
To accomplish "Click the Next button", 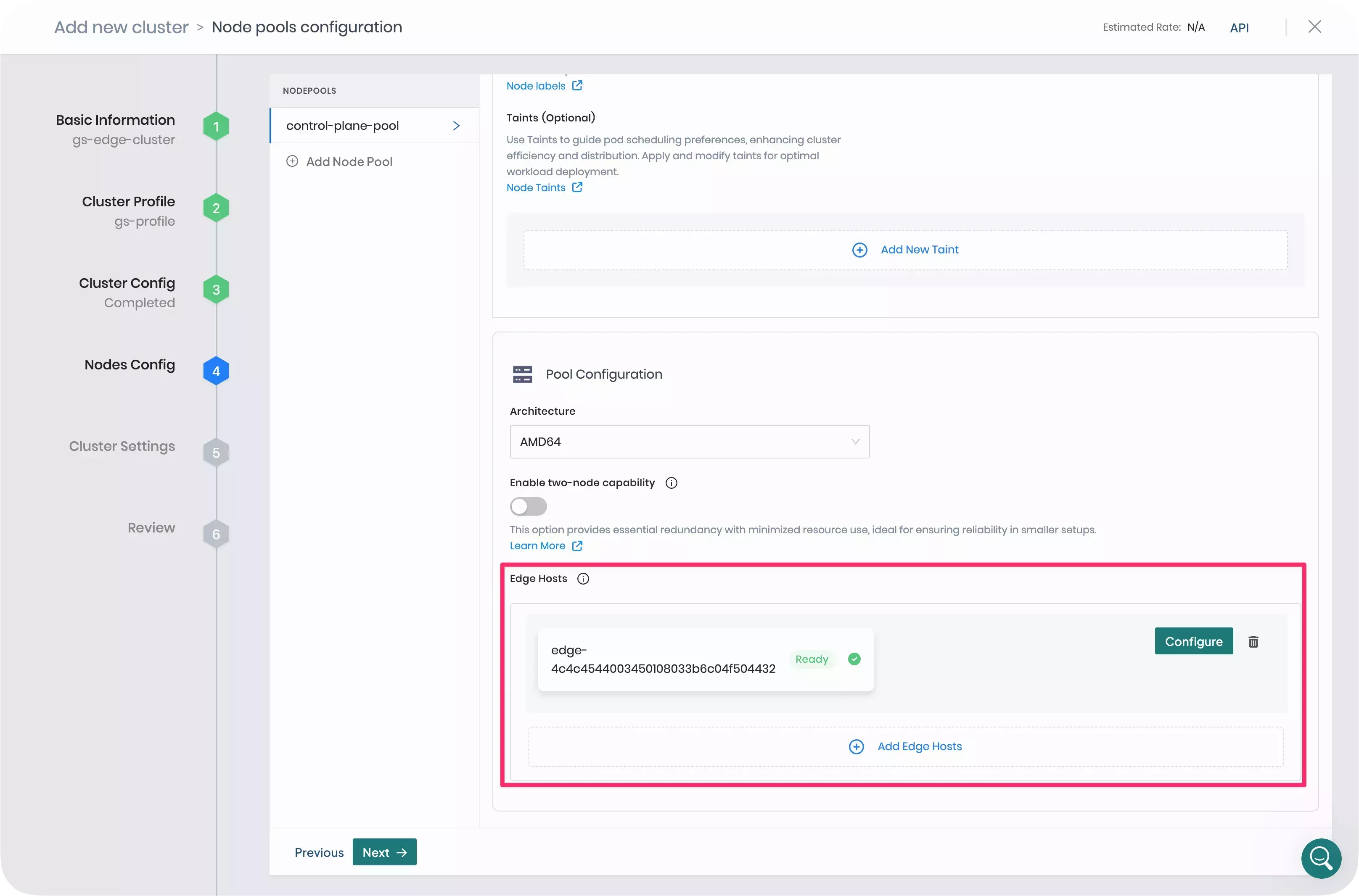I will click(x=383, y=852).
